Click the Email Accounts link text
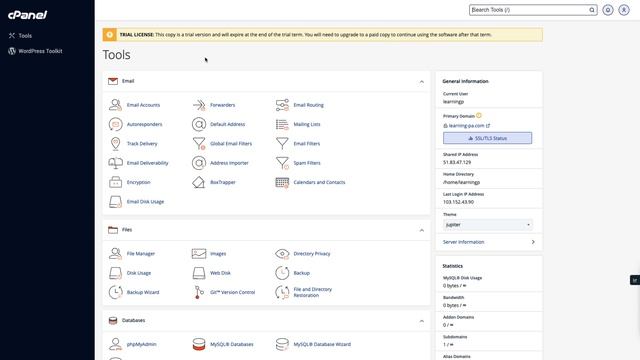Viewport: 640px width, 360px height. pyautogui.click(x=143, y=105)
